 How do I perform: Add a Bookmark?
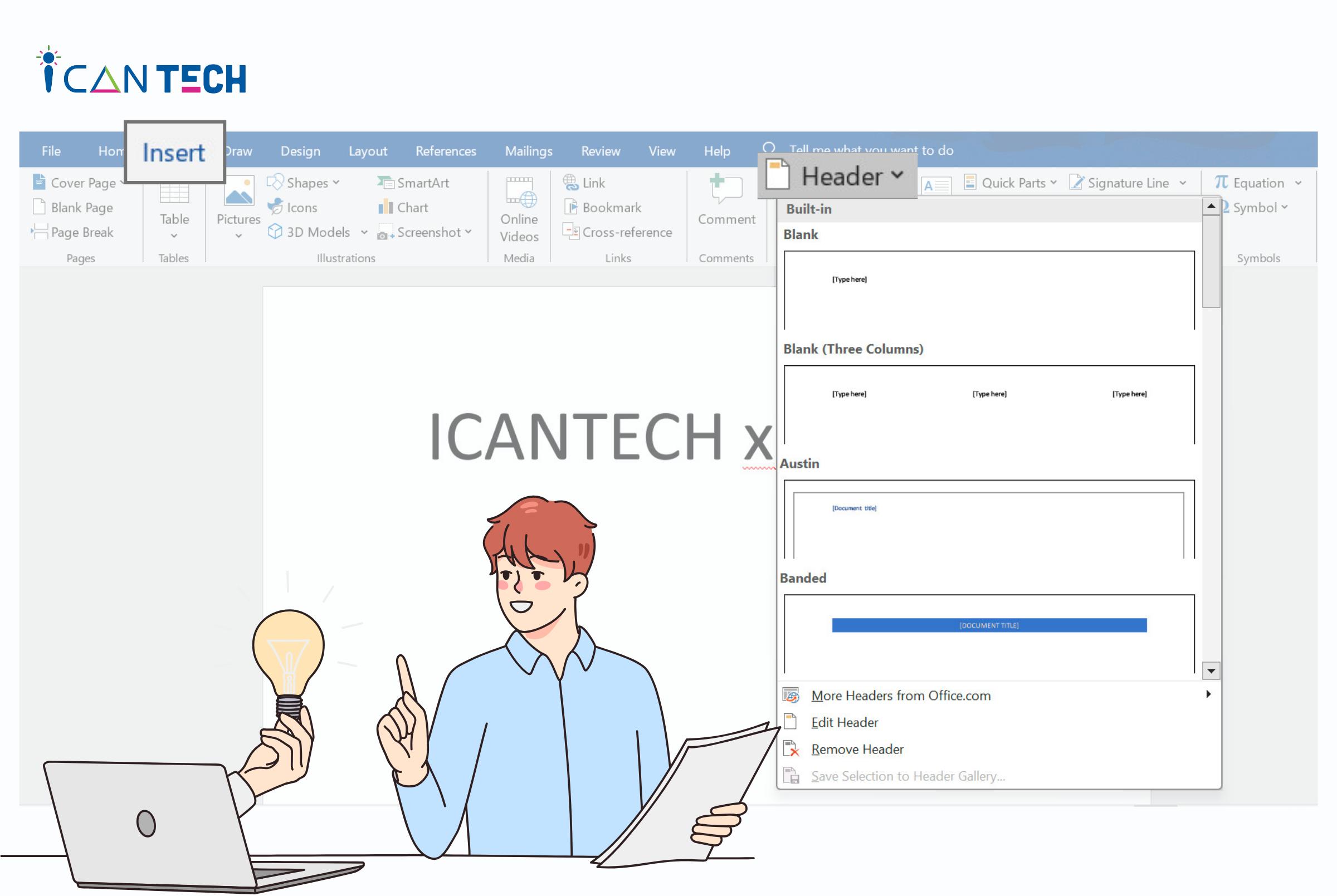(x=602, y=207)
